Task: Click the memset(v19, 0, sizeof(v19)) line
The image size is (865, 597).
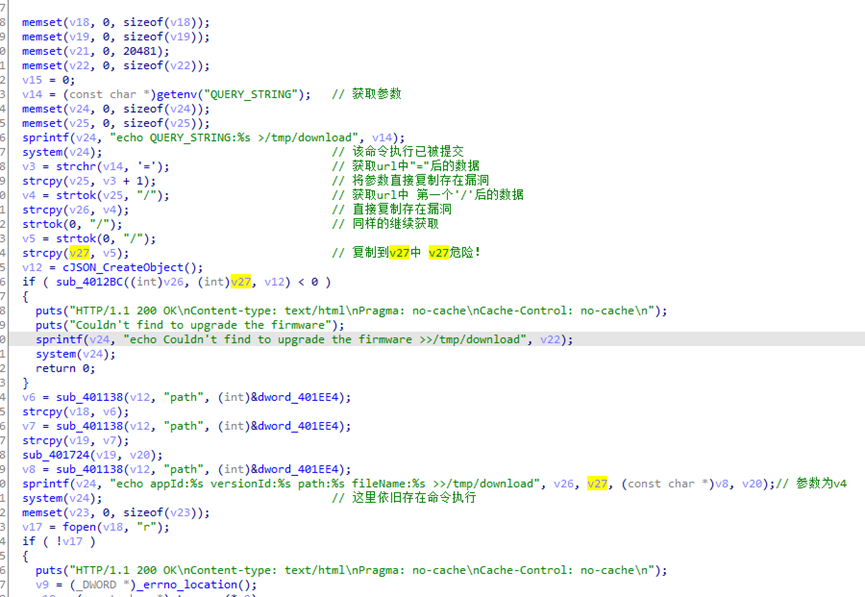Action: pos(116,37)
